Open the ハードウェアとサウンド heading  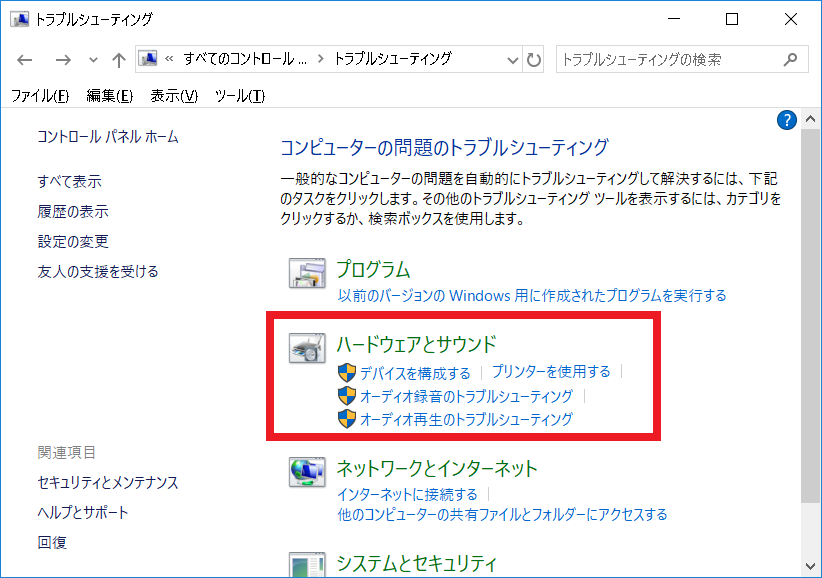point(416,344)
